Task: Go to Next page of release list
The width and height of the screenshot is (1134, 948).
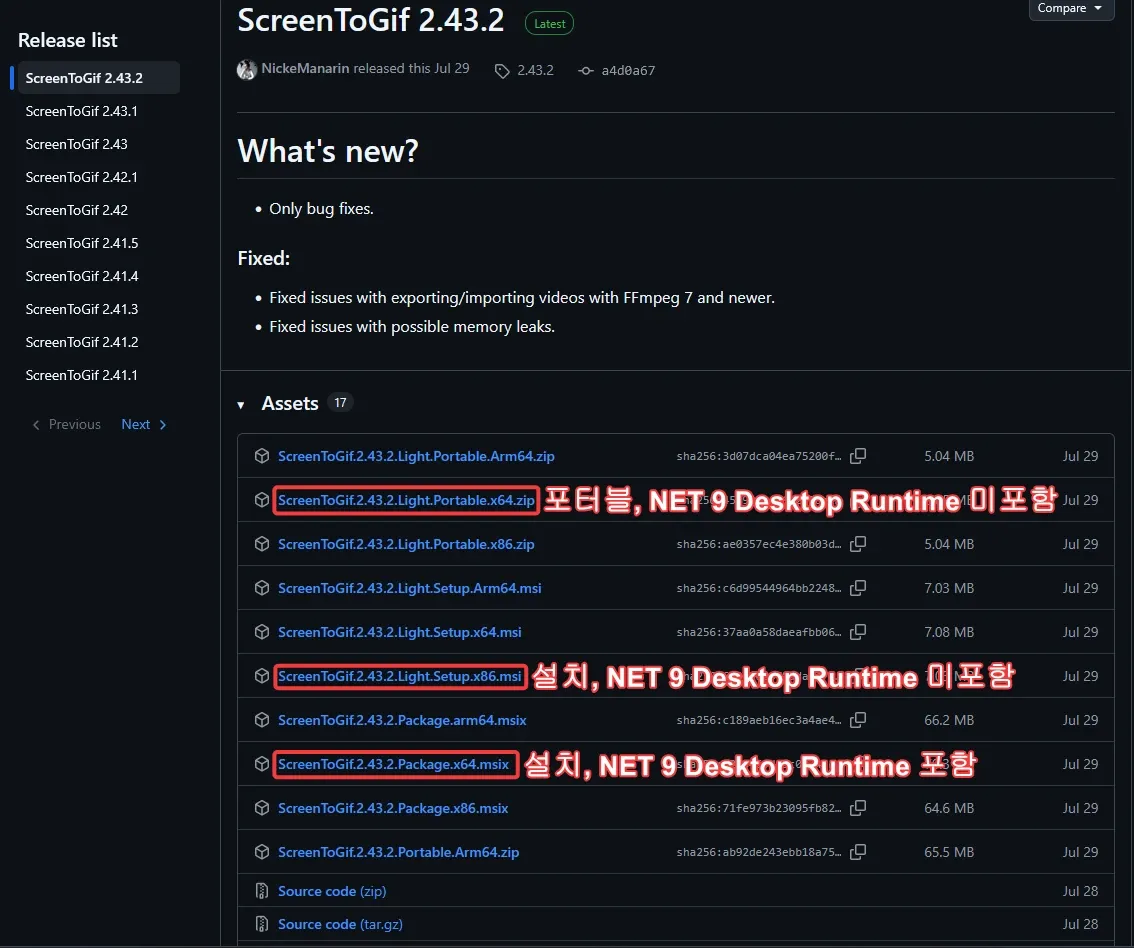Action: coord(144,424)
